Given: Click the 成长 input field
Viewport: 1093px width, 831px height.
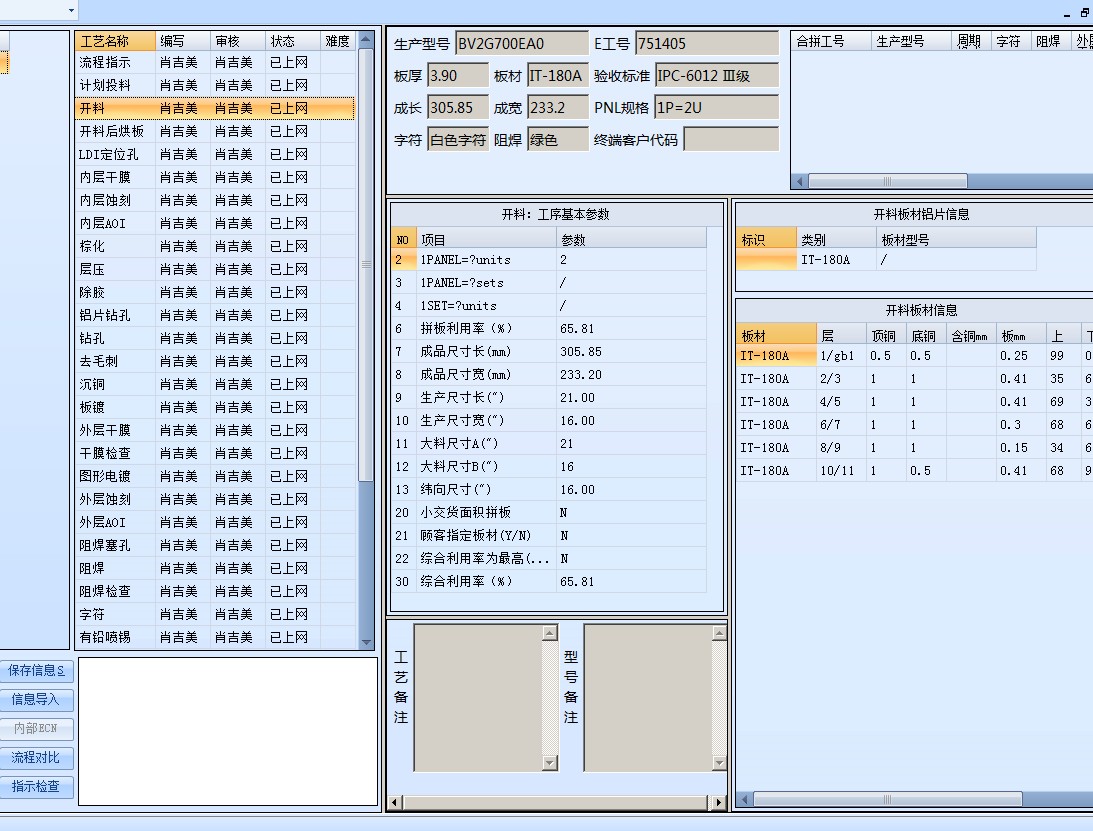Looking at the screenshot, I should coord(458,108).
